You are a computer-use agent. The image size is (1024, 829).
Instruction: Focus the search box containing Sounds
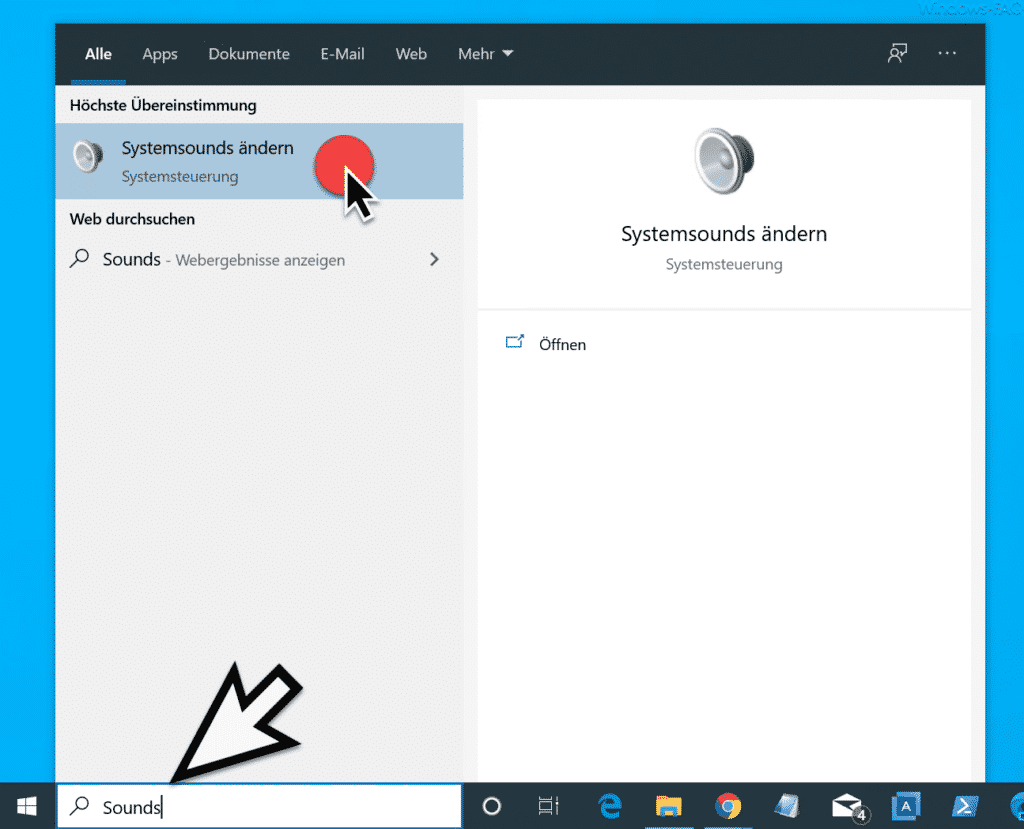[259, 807]
